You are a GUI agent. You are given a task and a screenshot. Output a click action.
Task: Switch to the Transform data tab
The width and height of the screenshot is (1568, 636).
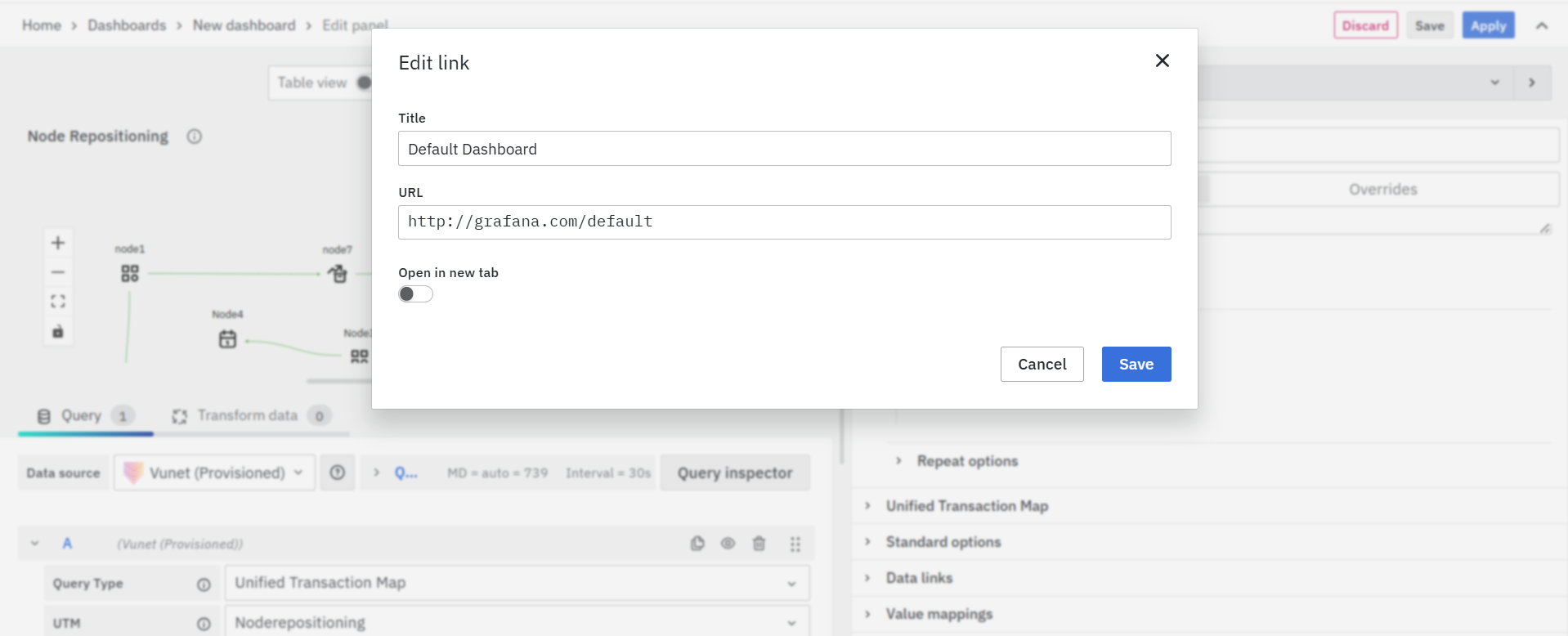248,415
